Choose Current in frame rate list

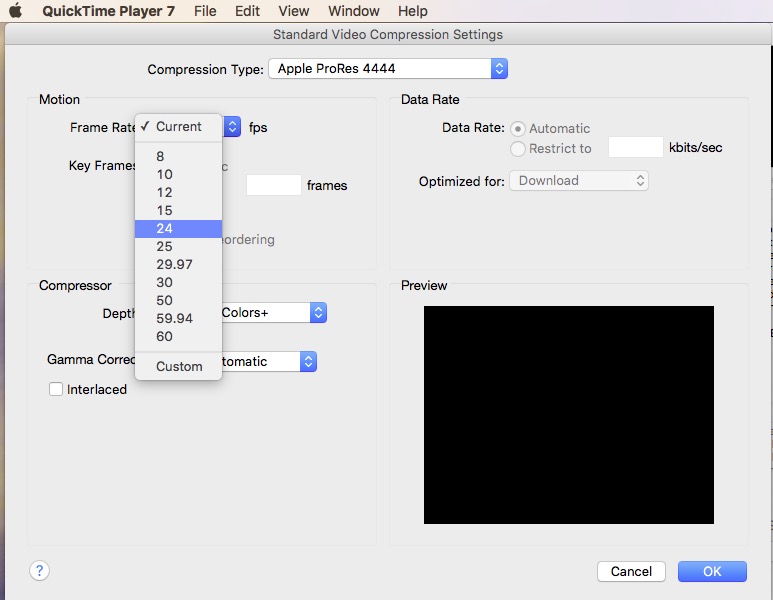178,127
